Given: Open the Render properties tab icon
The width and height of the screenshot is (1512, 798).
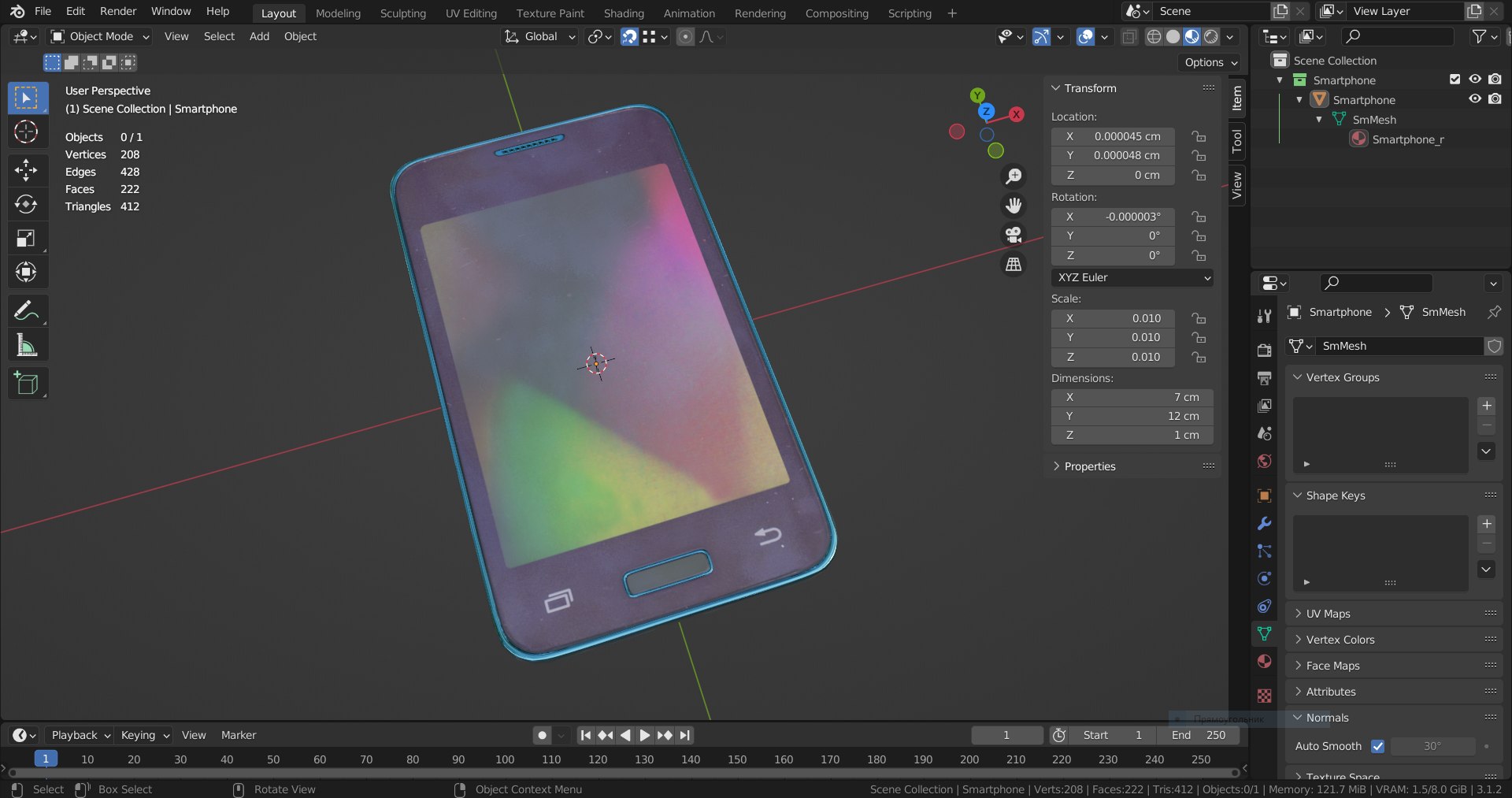Looking at the screenshot, I should pos(1265,351).
